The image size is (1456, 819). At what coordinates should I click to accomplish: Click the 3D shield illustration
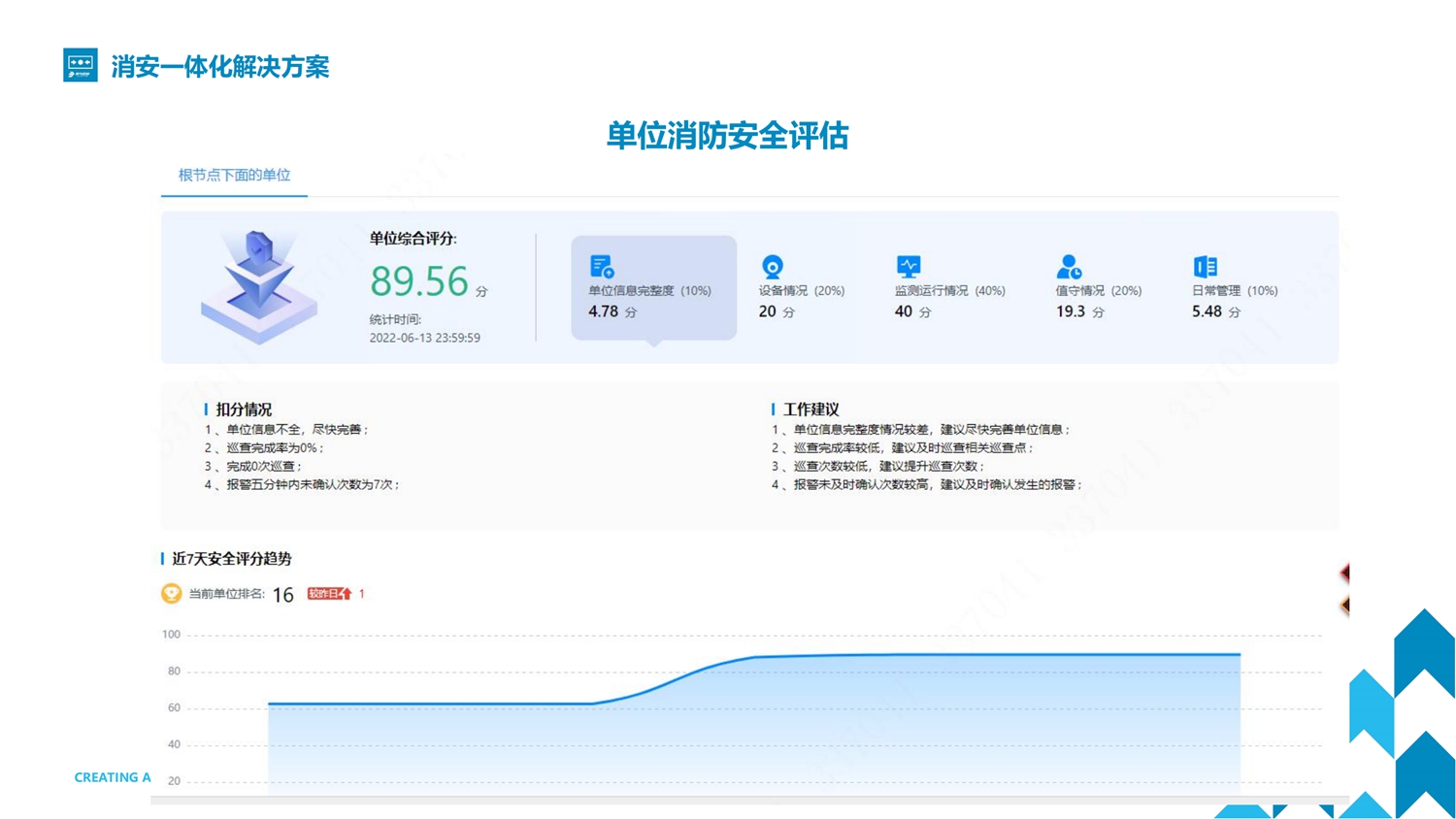coord(259,286)
